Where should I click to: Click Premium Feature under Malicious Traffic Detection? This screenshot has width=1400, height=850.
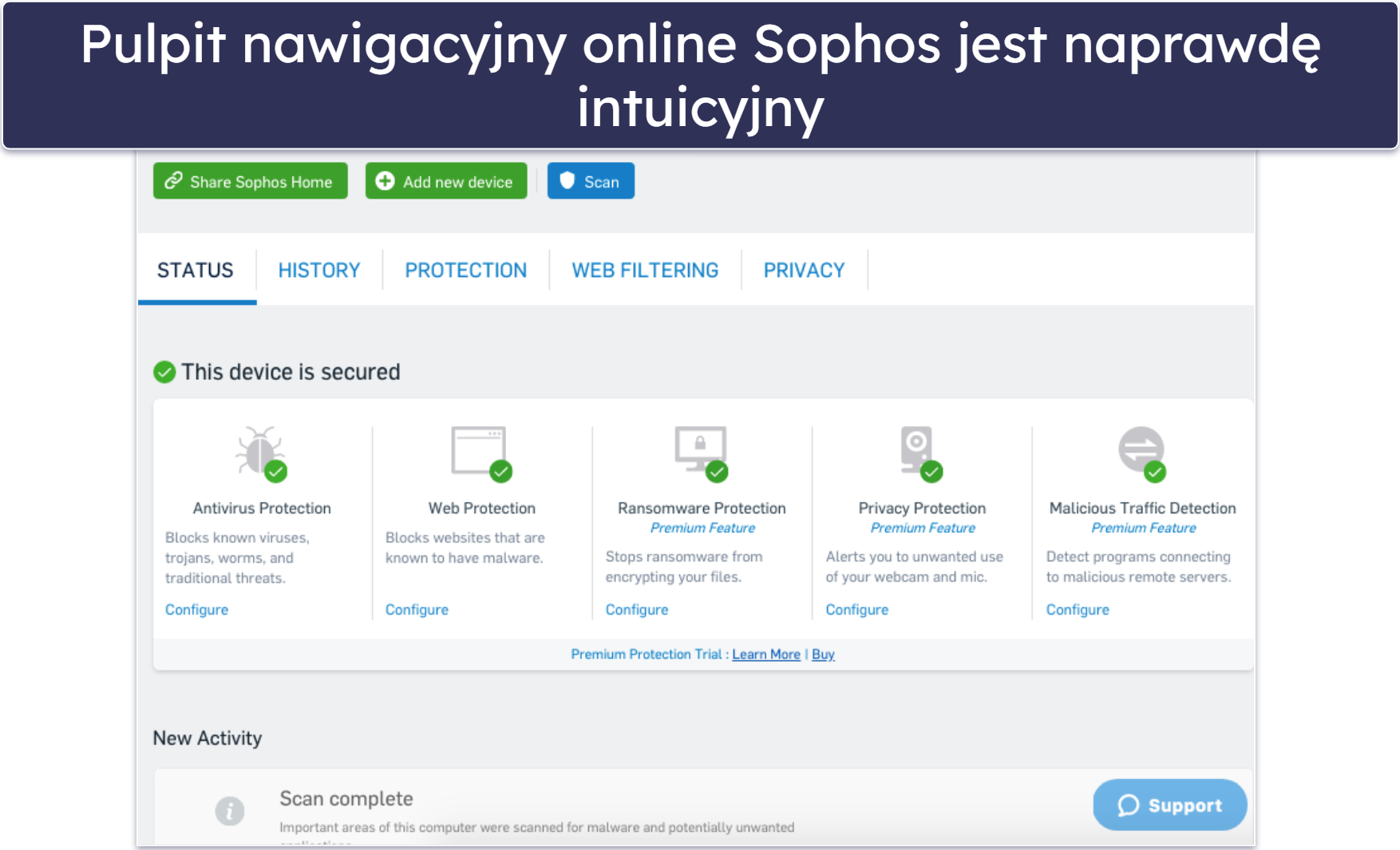pyautogui.click(x=1144, y=528)
